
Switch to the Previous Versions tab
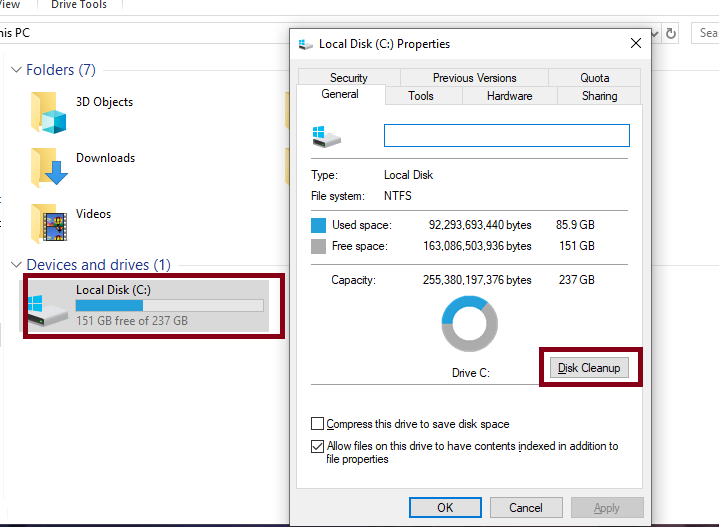coord(474,78)
